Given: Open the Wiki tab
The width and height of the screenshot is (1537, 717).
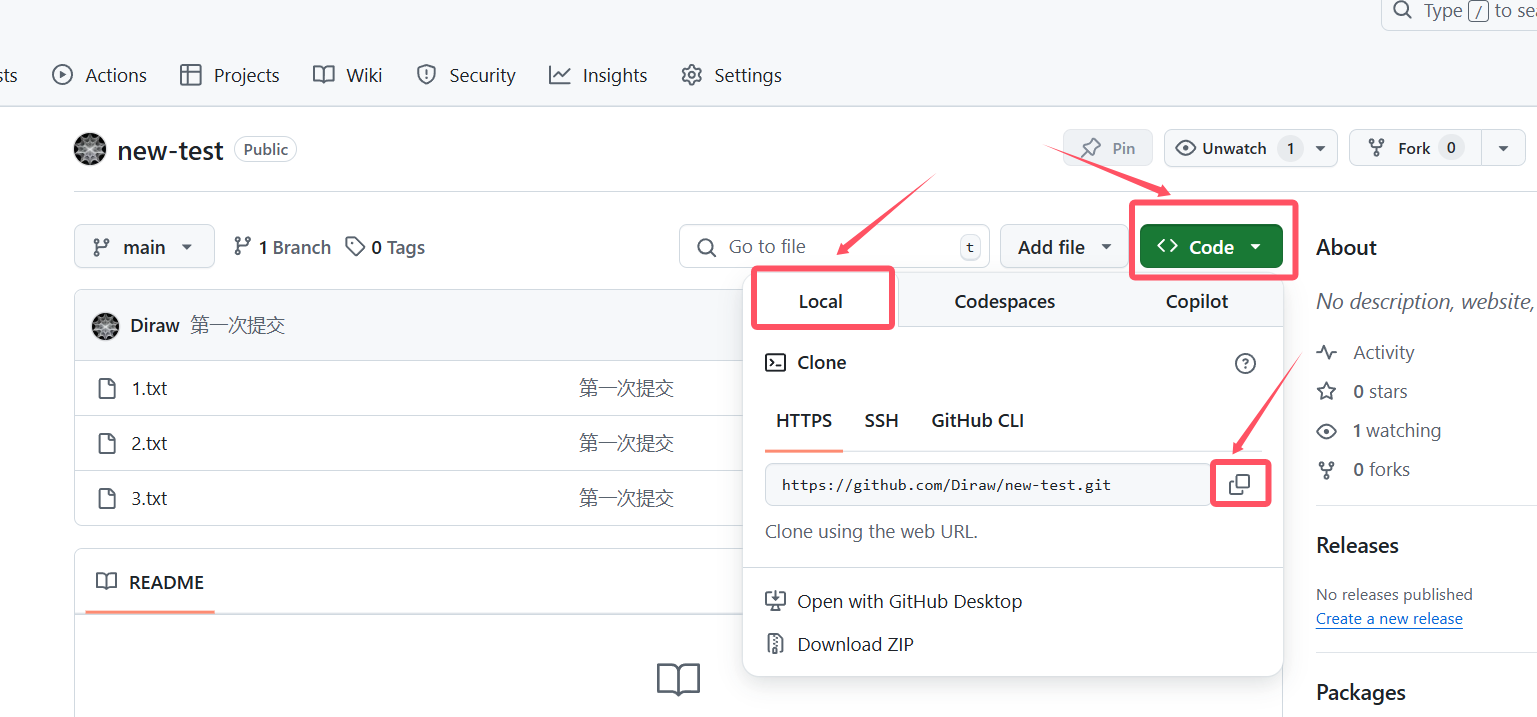Looking at the screenshot, I should coord(348,75).
